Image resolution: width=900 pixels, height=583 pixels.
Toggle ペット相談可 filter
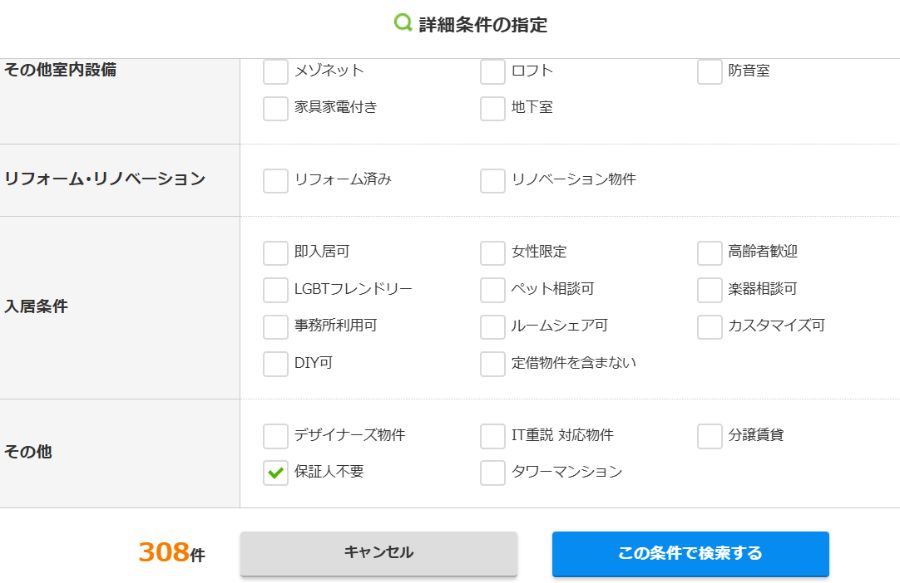coord(493,290)
